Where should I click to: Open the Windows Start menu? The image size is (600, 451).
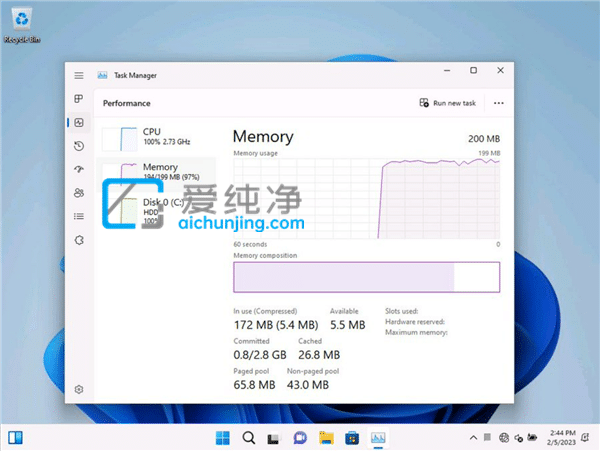223,438
